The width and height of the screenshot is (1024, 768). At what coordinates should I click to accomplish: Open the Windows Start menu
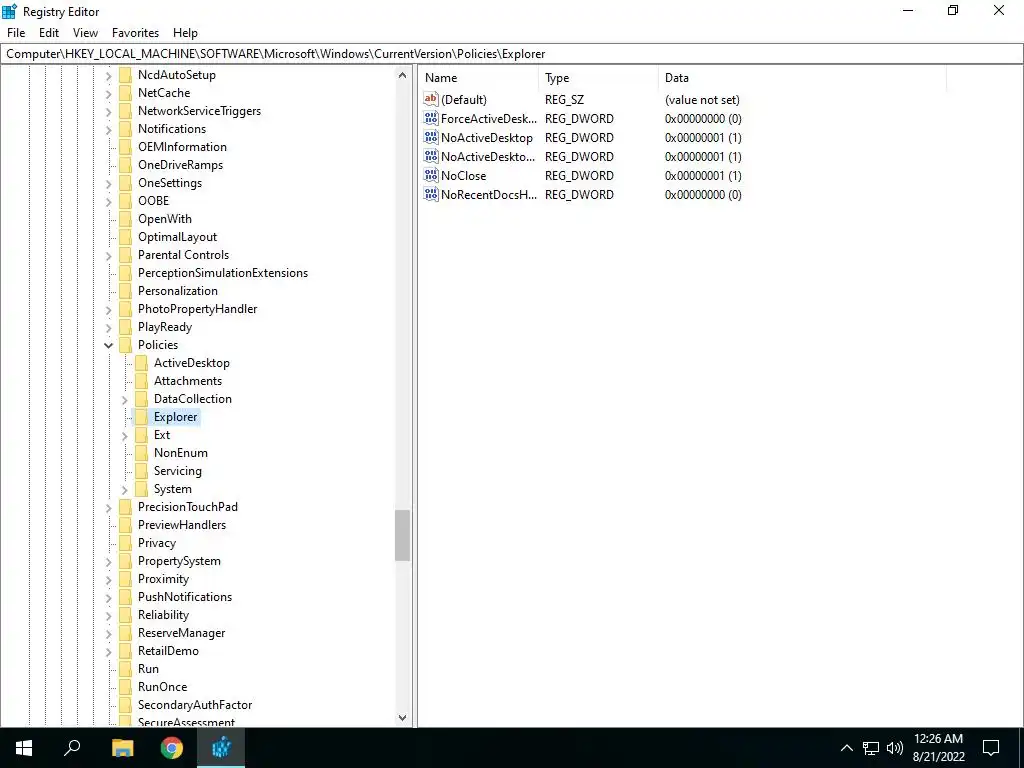click(x=24, y=748)
